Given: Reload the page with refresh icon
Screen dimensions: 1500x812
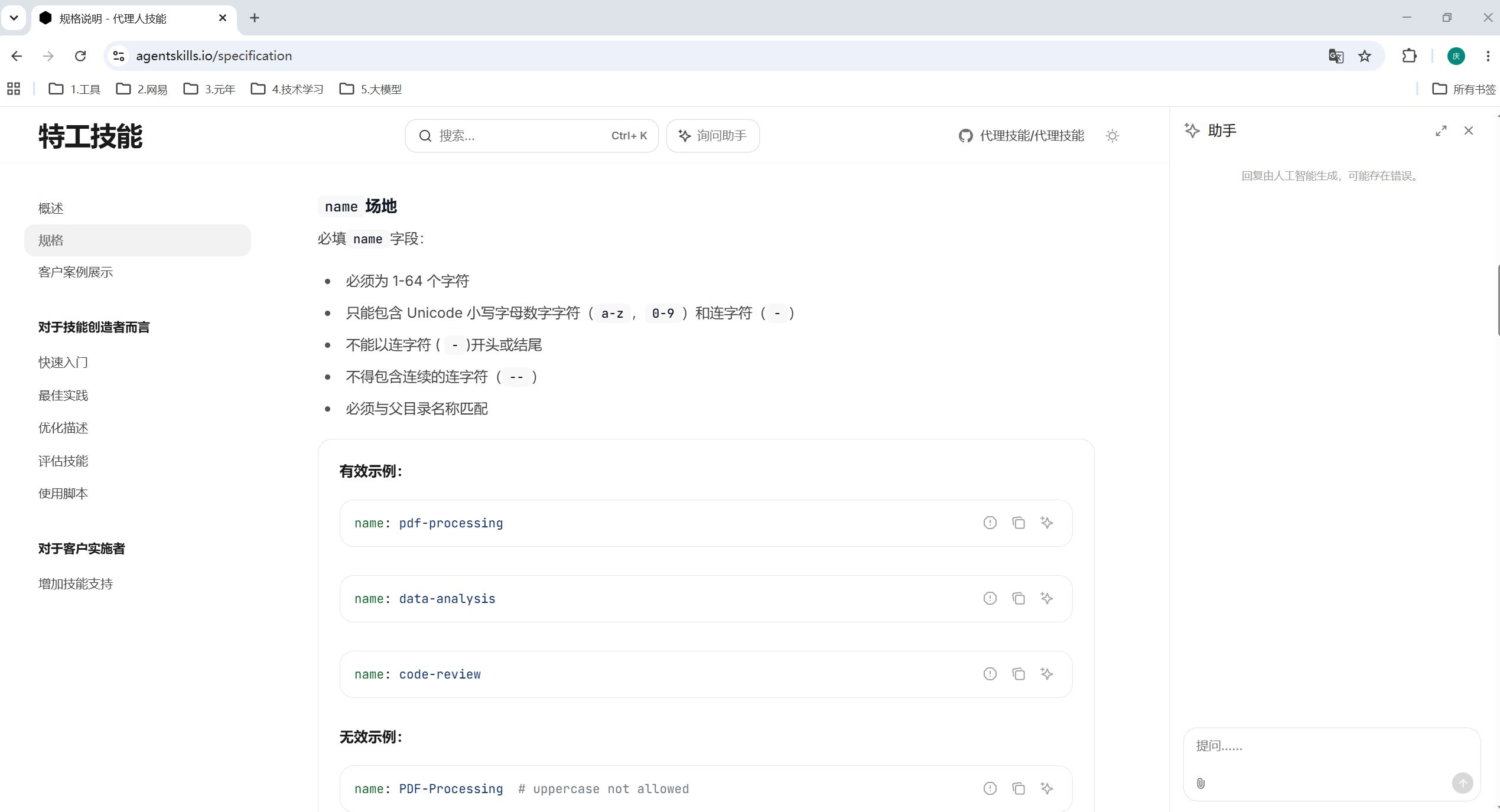Looking at the screenshot, I should [x=80, y=56].
